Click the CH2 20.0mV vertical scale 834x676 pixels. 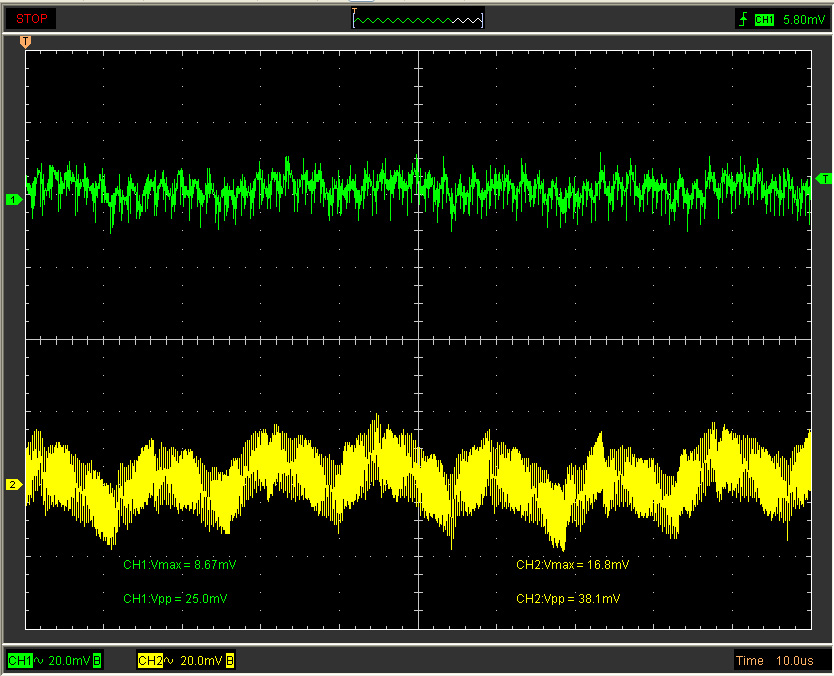coord(201,661)
